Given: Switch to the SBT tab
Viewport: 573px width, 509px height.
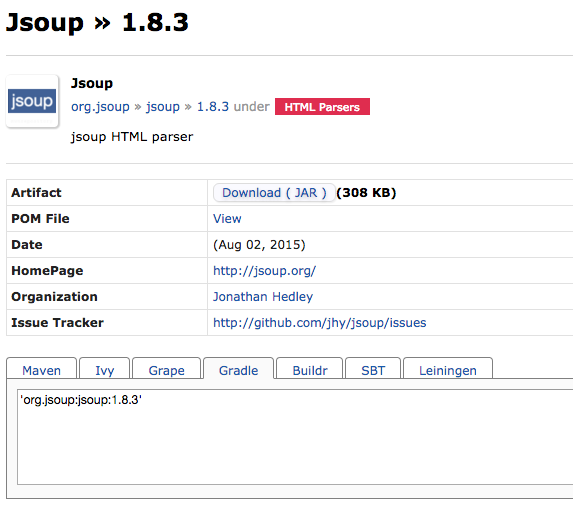Looking at the screenshot, I should (x=373, y=369).
